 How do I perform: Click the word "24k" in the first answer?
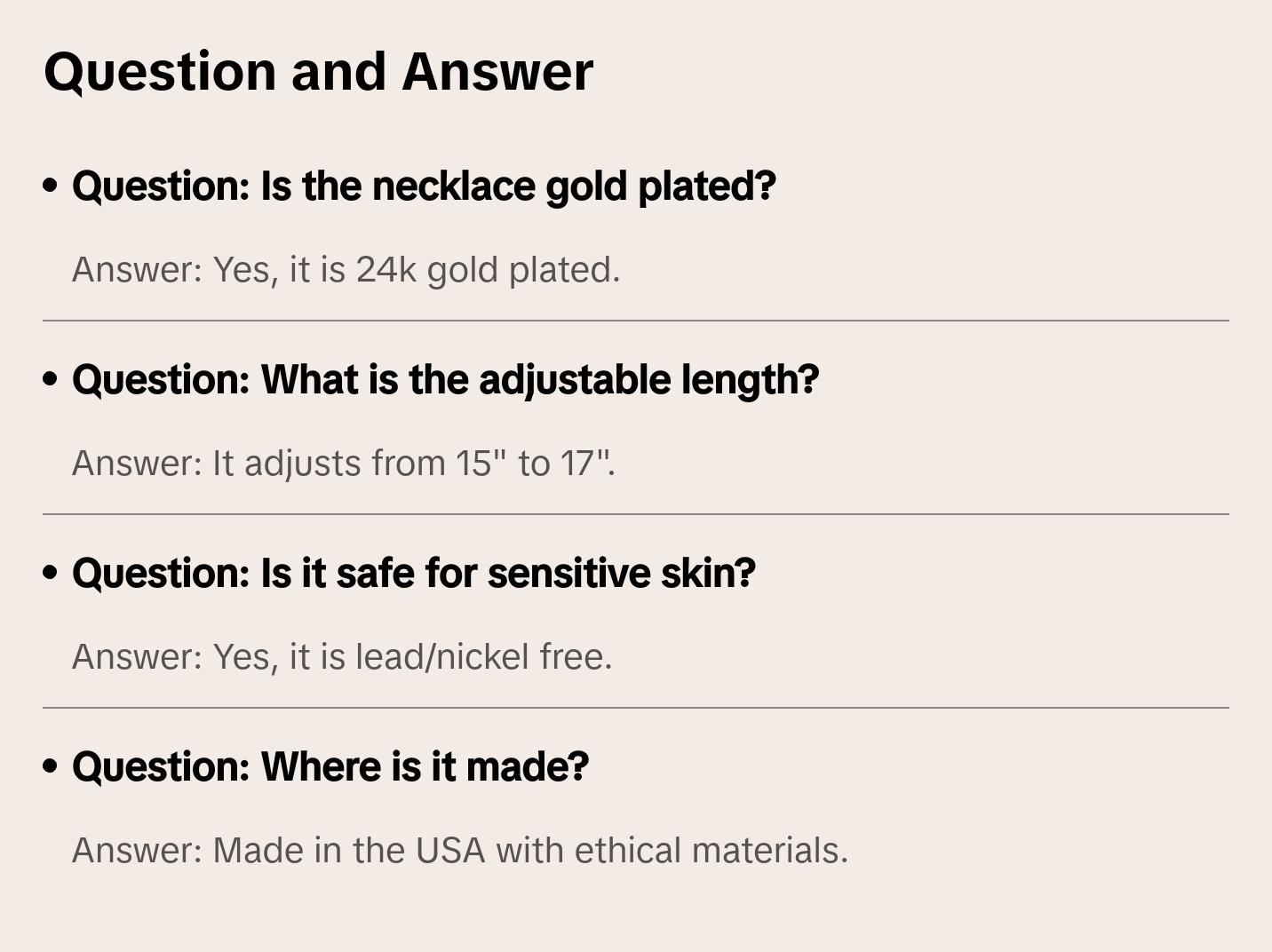coord(386,270)
